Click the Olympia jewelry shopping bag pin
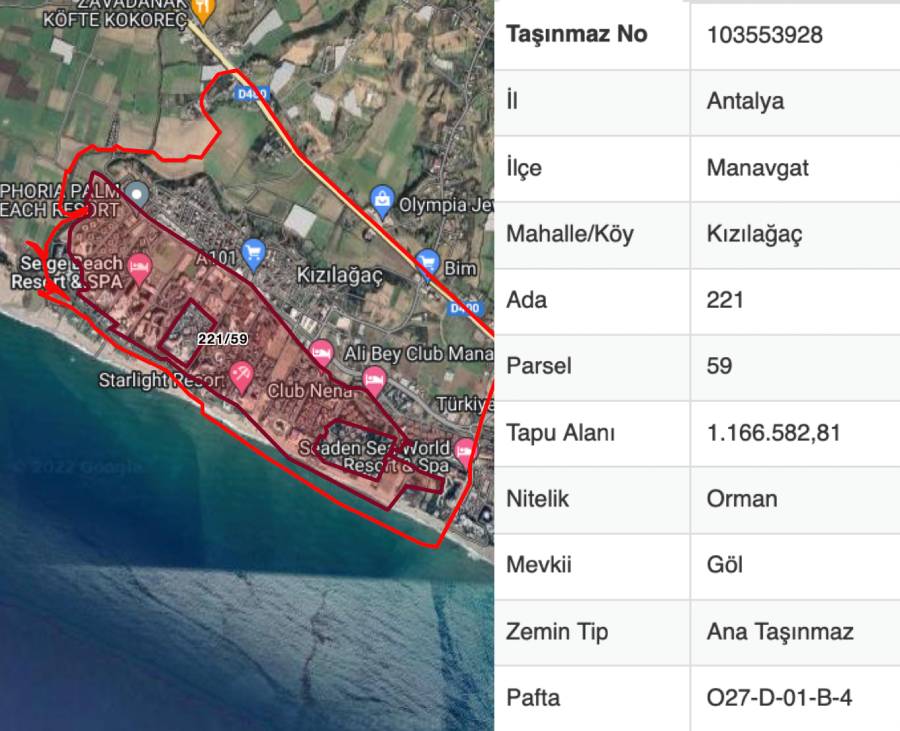Screen dimensions: 900x731 click(382, 202)
